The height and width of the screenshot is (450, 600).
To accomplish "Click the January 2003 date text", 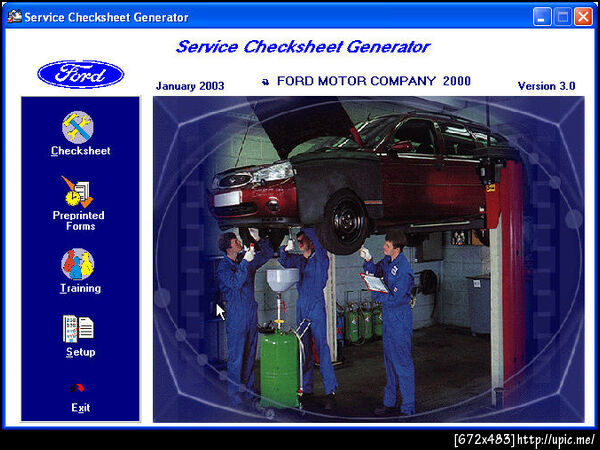I will (190, 86).
